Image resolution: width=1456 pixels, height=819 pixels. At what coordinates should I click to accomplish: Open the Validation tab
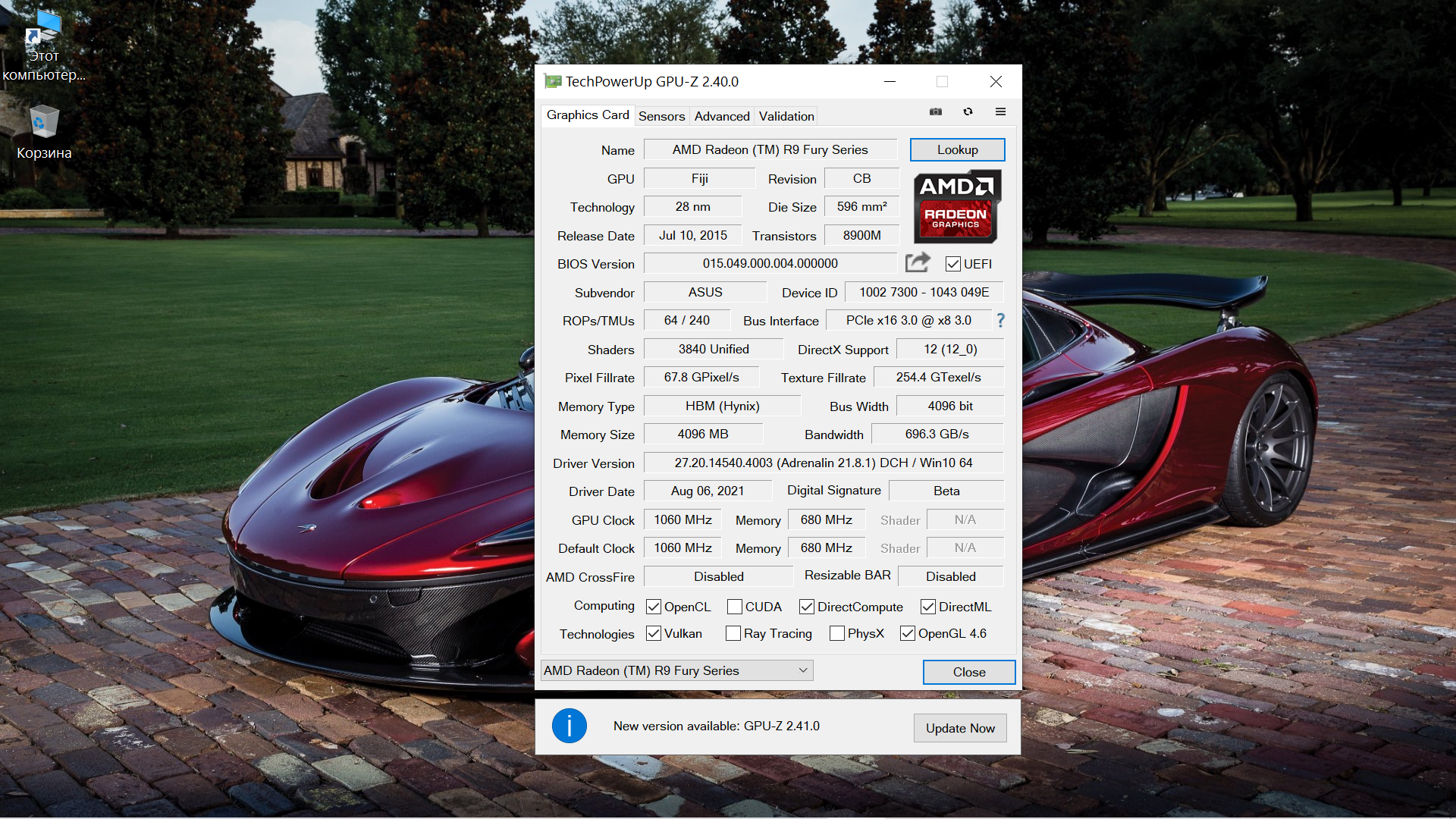(786, 116)
